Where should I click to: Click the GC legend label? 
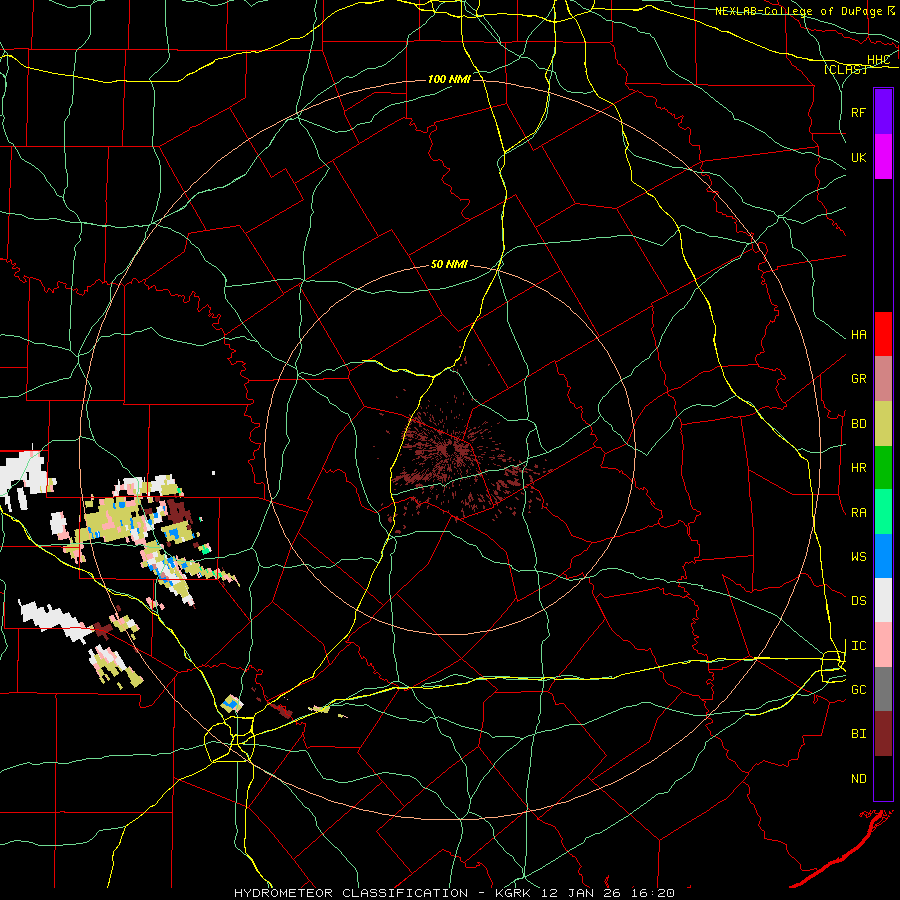tap(858, 689)
